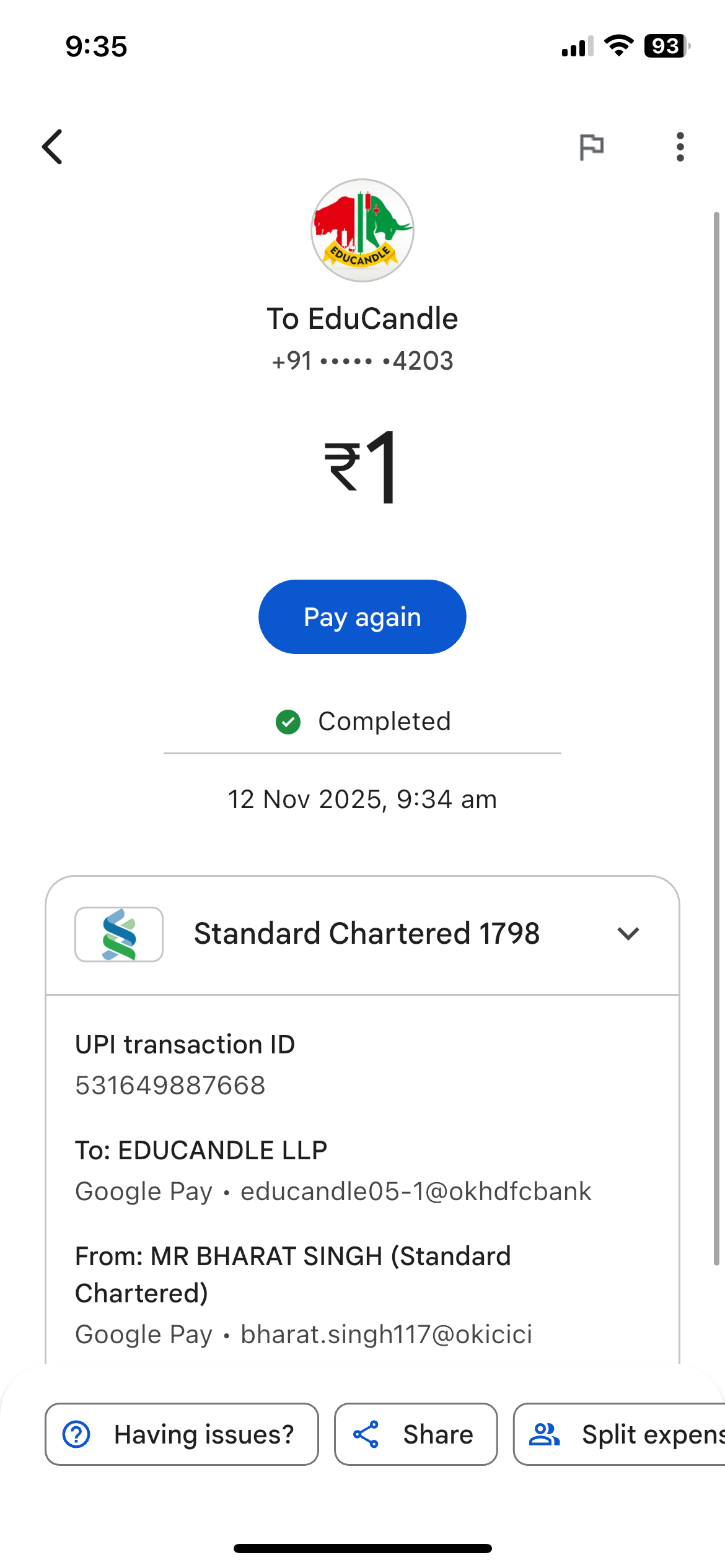
Task: Tap the question mark help icon
Action: point(77,1434)
